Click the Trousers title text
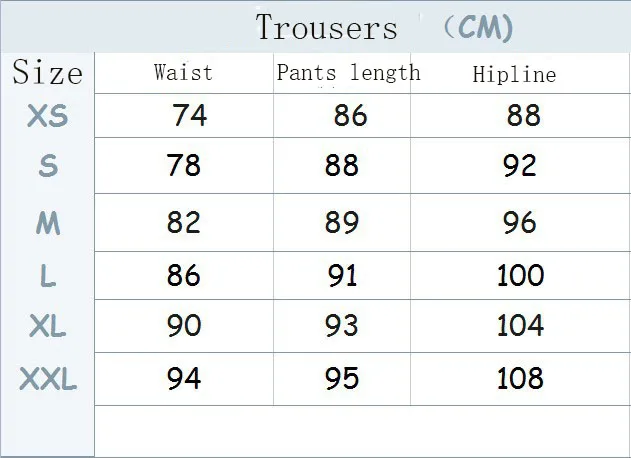Screen dimensions: 631x458 point(326,27)
